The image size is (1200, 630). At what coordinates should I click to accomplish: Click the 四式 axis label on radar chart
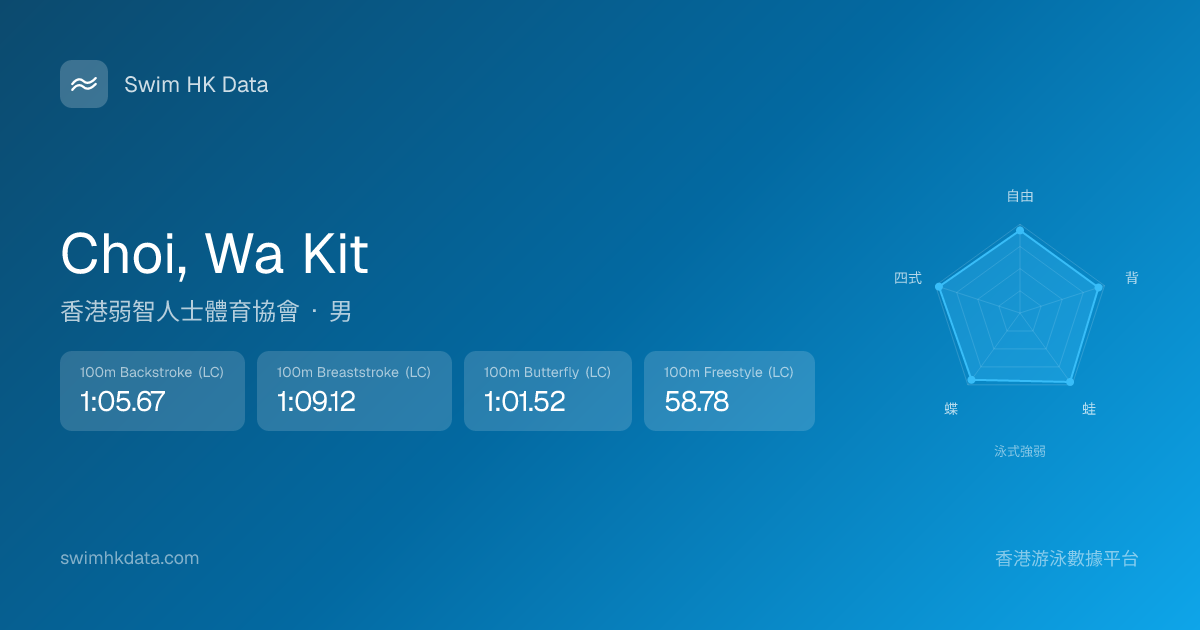tap(907, 278)
